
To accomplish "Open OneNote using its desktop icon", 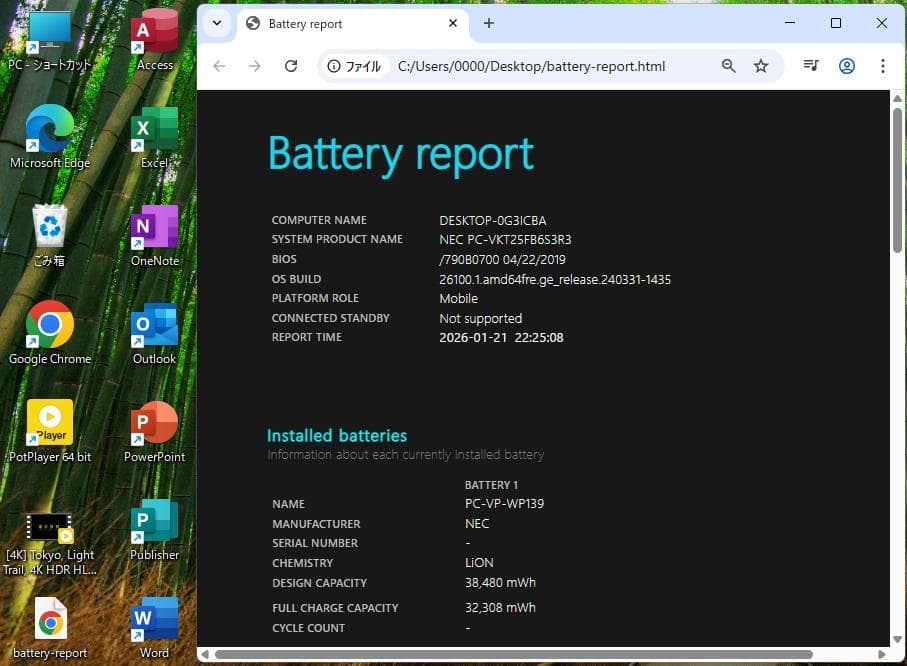I will 152,227.
